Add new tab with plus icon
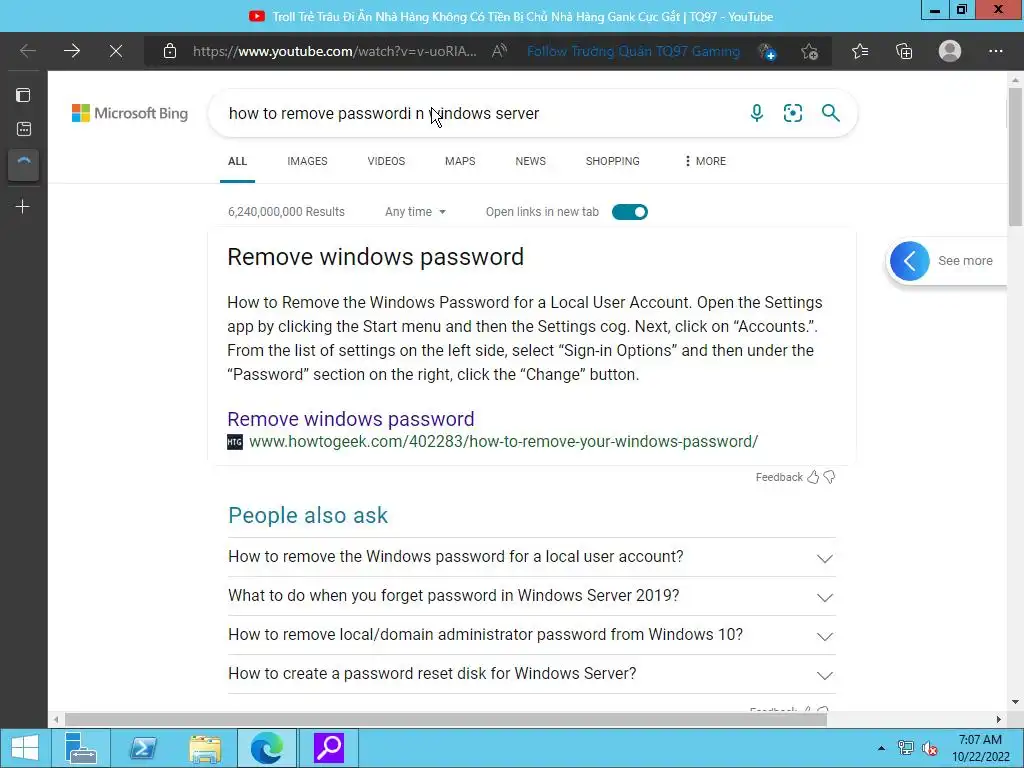 tap(23, 207)
